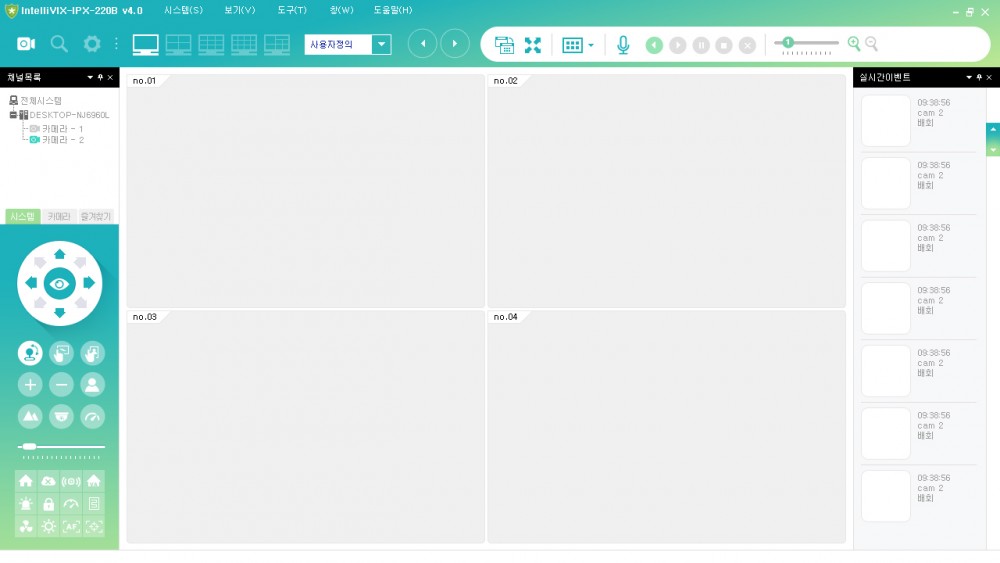Click the camera recording icon in toolbar
1000x563 pixels.
click(x=26, y=44)
